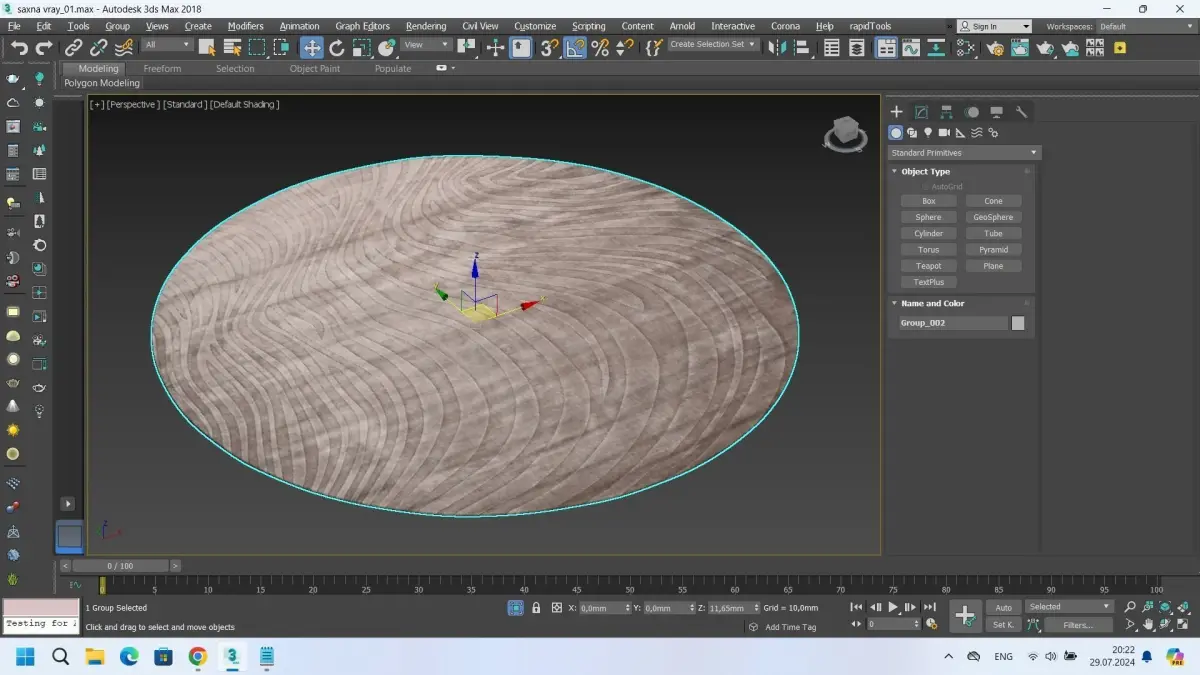
Task: Collapse the Object Type rollout
Action: click(x=925, y=172)
